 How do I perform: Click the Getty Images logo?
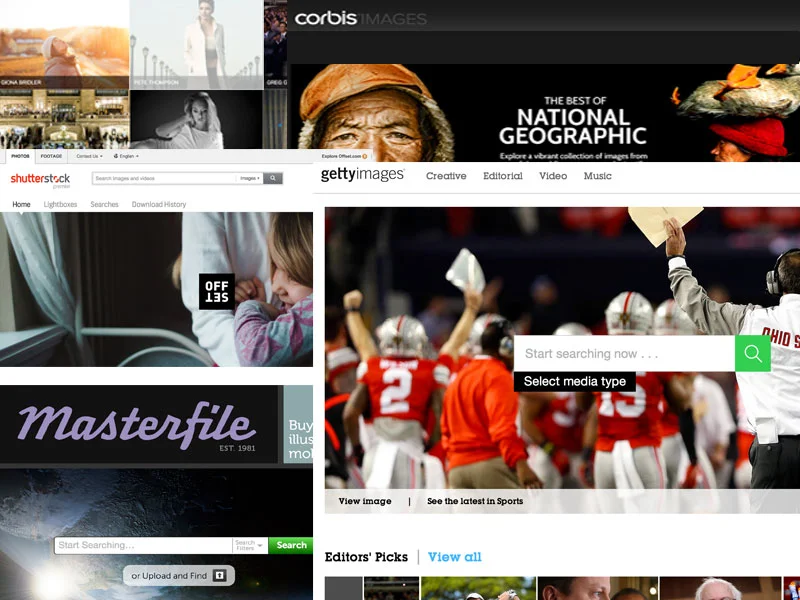(362, 174)
